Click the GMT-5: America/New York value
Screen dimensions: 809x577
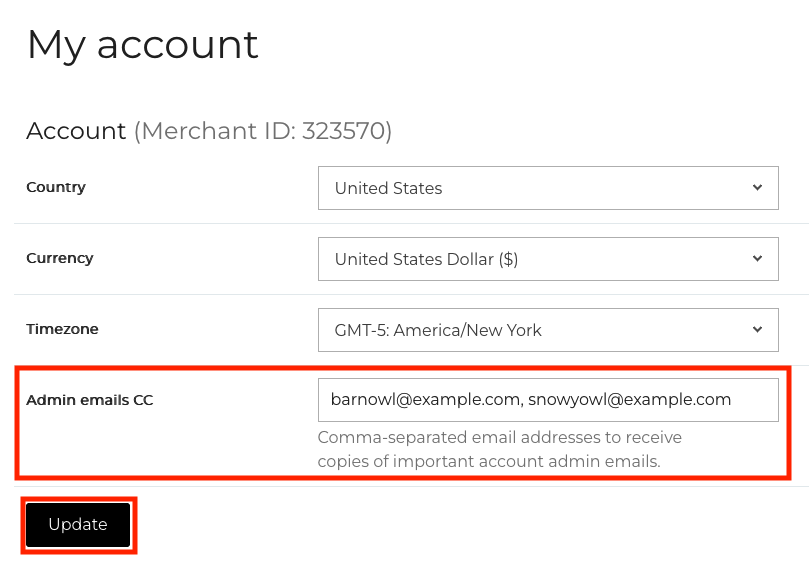[438, 330]
